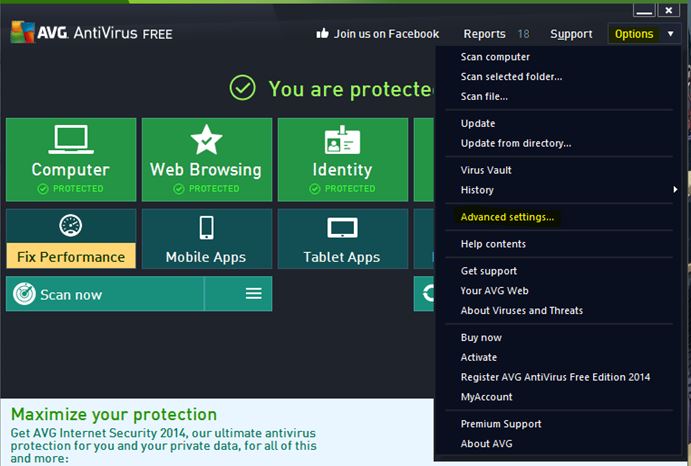This screenshot has height=466, width=691.
Task: Choose Scan selected folder... menu item
Action: (x=511, y=77)
